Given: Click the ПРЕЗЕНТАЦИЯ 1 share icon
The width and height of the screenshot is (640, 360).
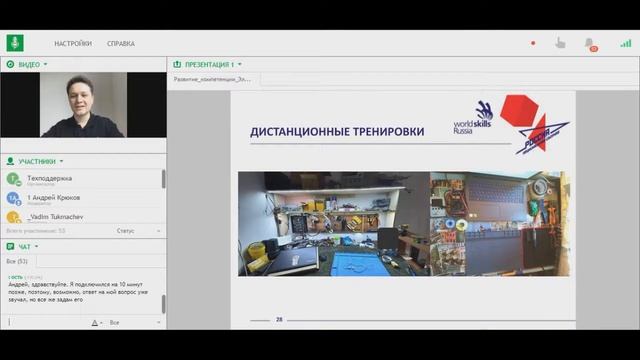Looking at the screenshot, I should (177, 64).
